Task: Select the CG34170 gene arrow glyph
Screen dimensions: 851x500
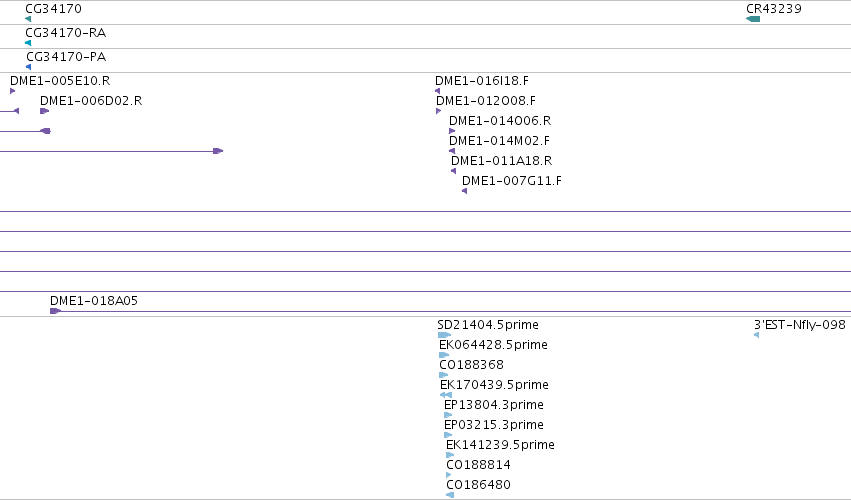Action: pos(28,19)
